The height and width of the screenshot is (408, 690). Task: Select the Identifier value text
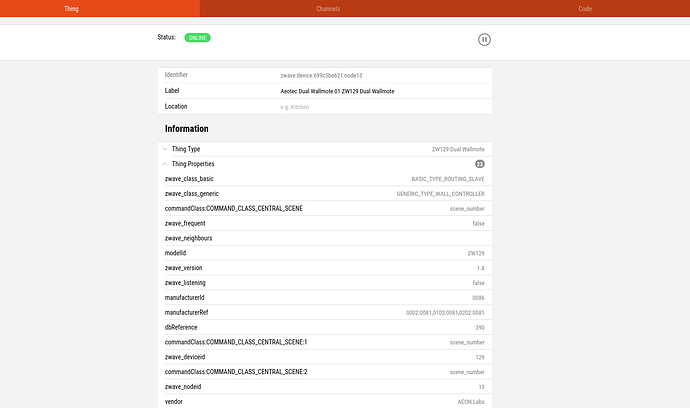321,75
